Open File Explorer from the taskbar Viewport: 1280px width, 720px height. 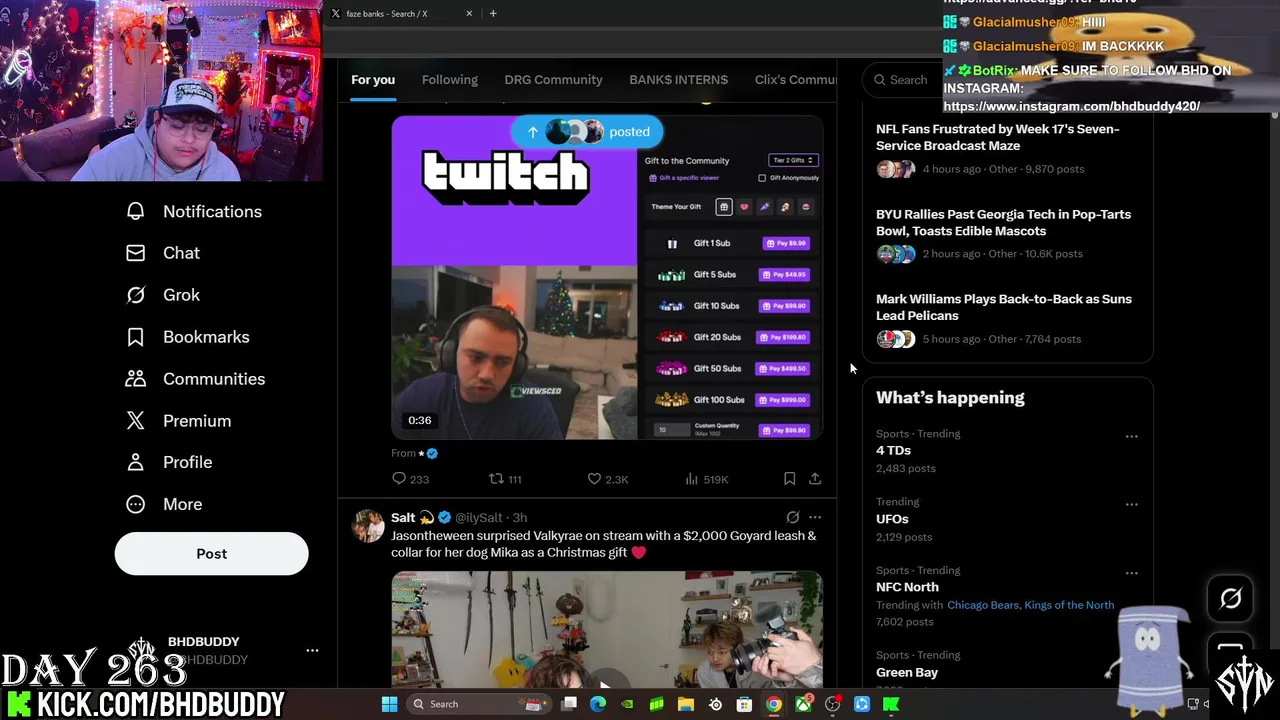(x=686, y=704)
